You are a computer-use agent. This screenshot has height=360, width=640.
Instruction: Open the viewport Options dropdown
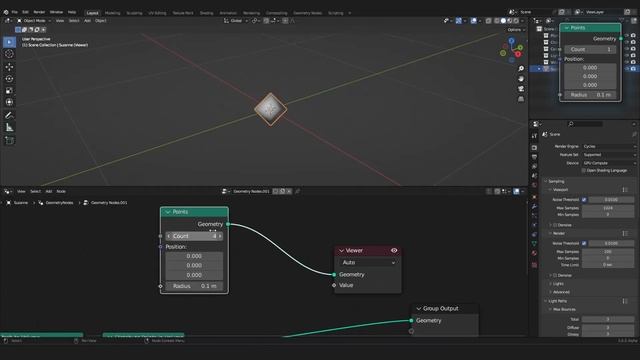516,30
